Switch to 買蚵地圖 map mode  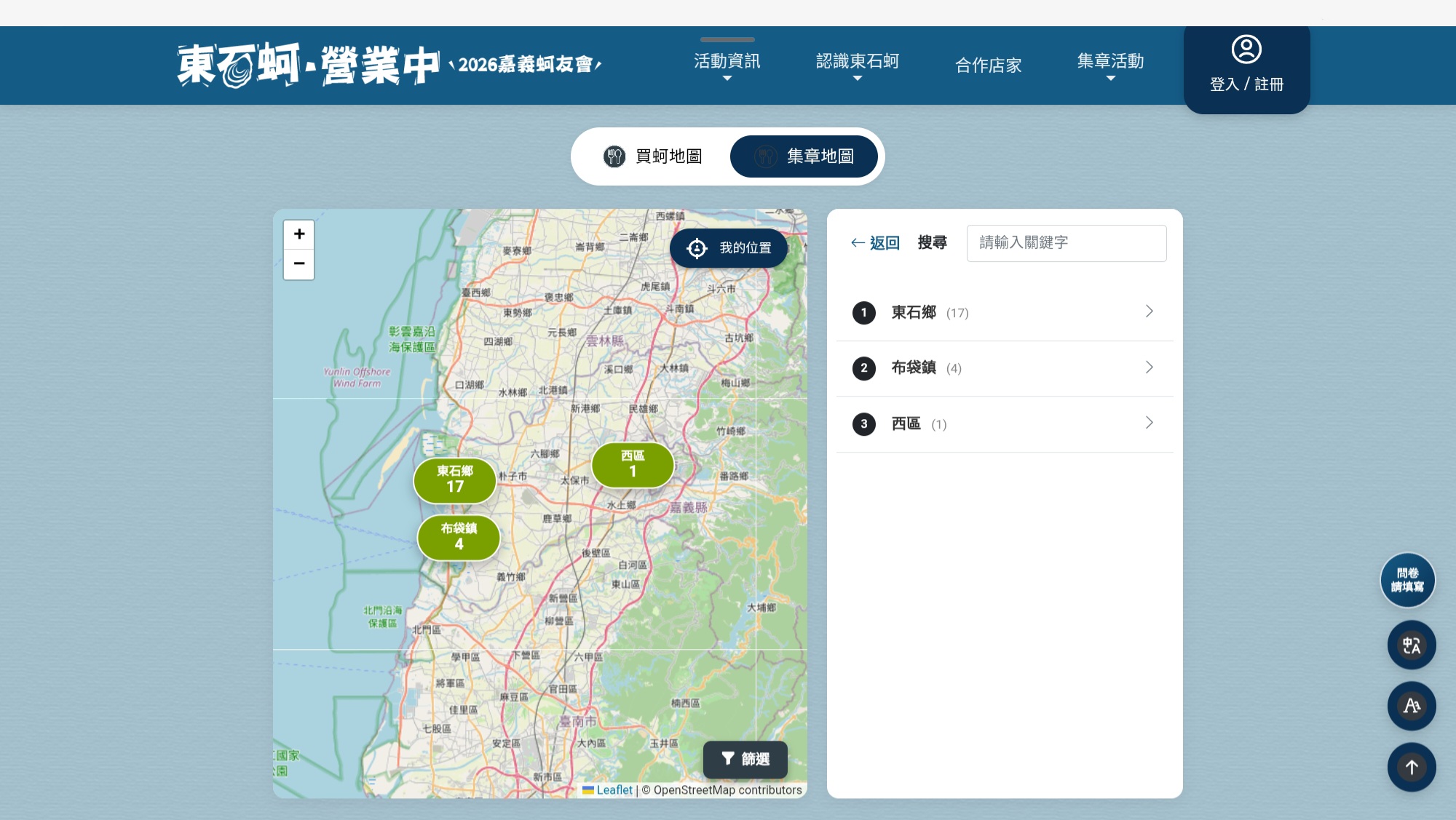[653, 156]
